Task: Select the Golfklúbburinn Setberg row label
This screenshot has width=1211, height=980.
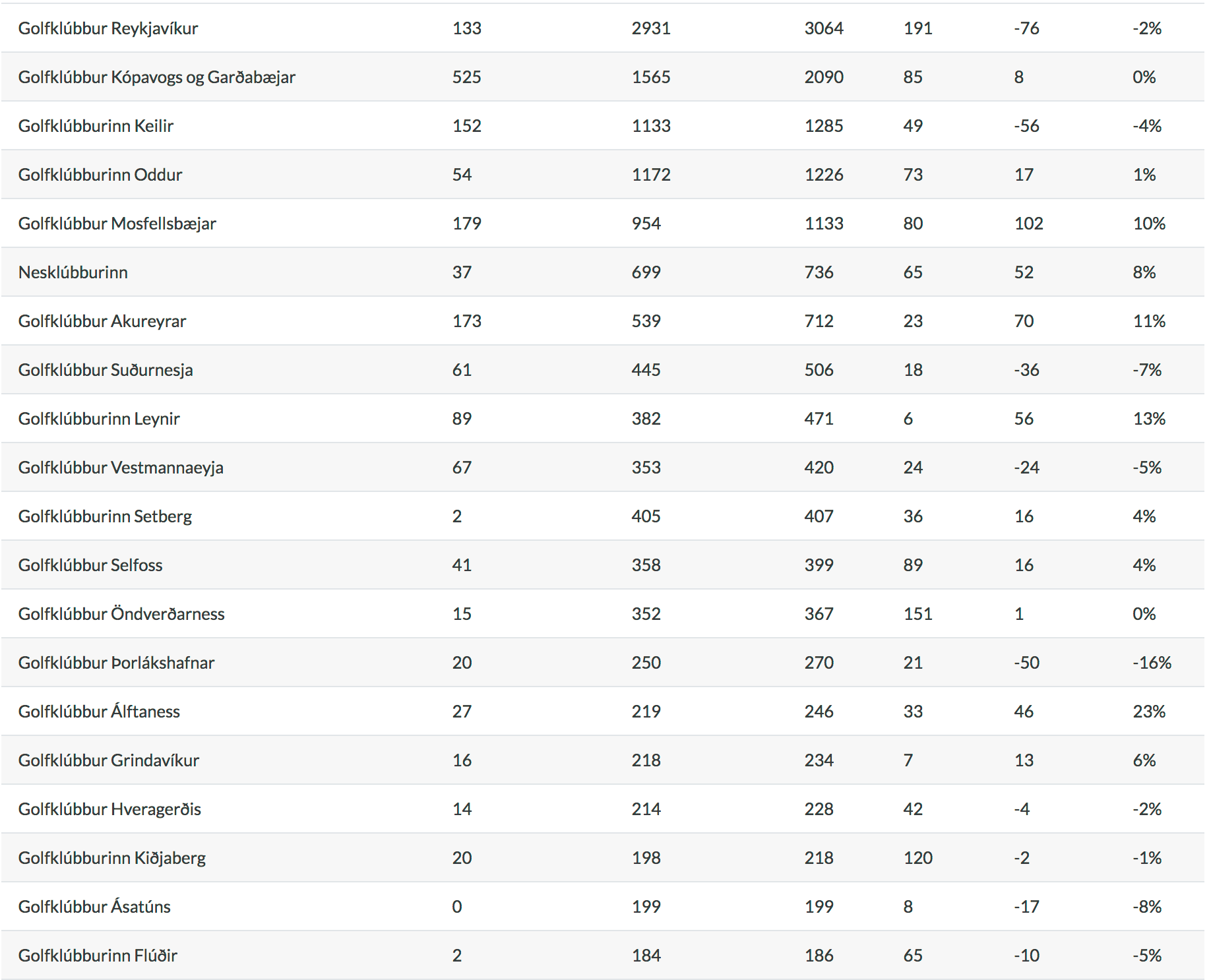Action: pos(105,516)
